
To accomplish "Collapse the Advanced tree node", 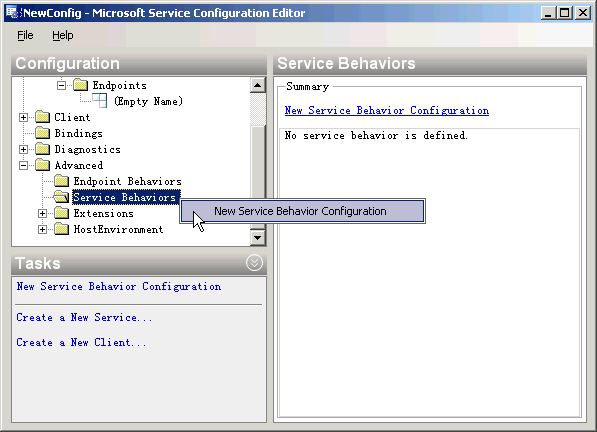I will [x=23, y=165].
